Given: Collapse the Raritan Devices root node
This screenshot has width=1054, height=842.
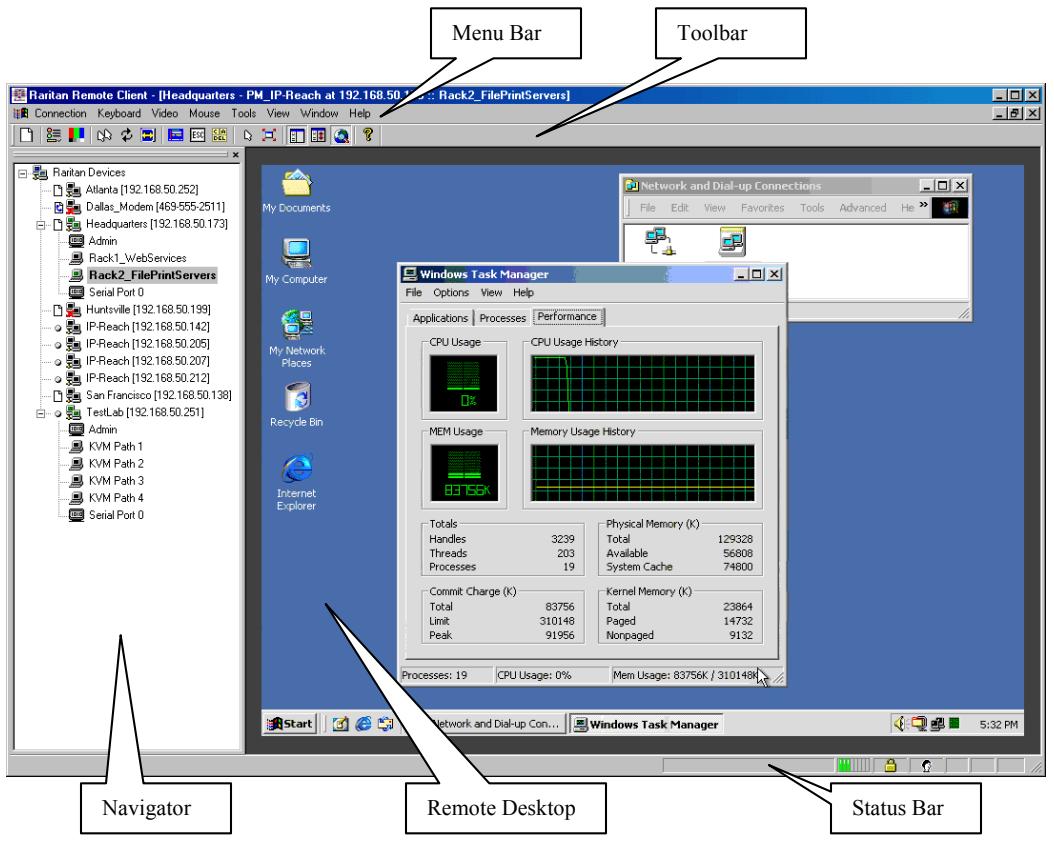Looking at the screenshot, I should click(23, 173).
